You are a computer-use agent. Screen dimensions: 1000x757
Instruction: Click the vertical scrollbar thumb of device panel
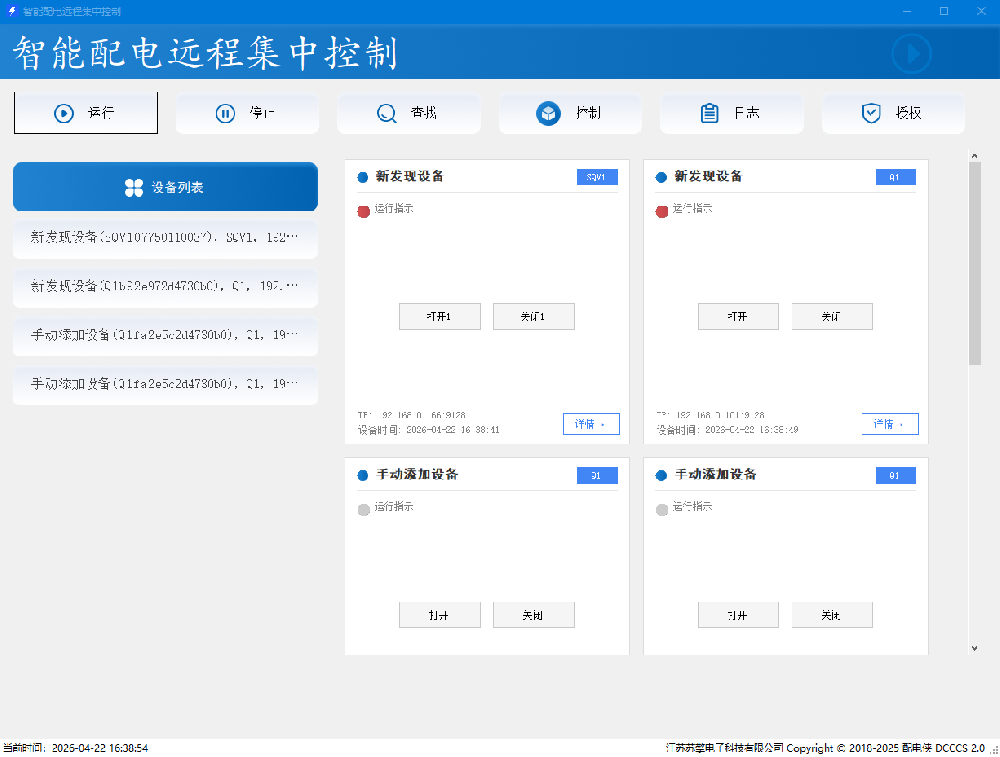click(975, 260)
